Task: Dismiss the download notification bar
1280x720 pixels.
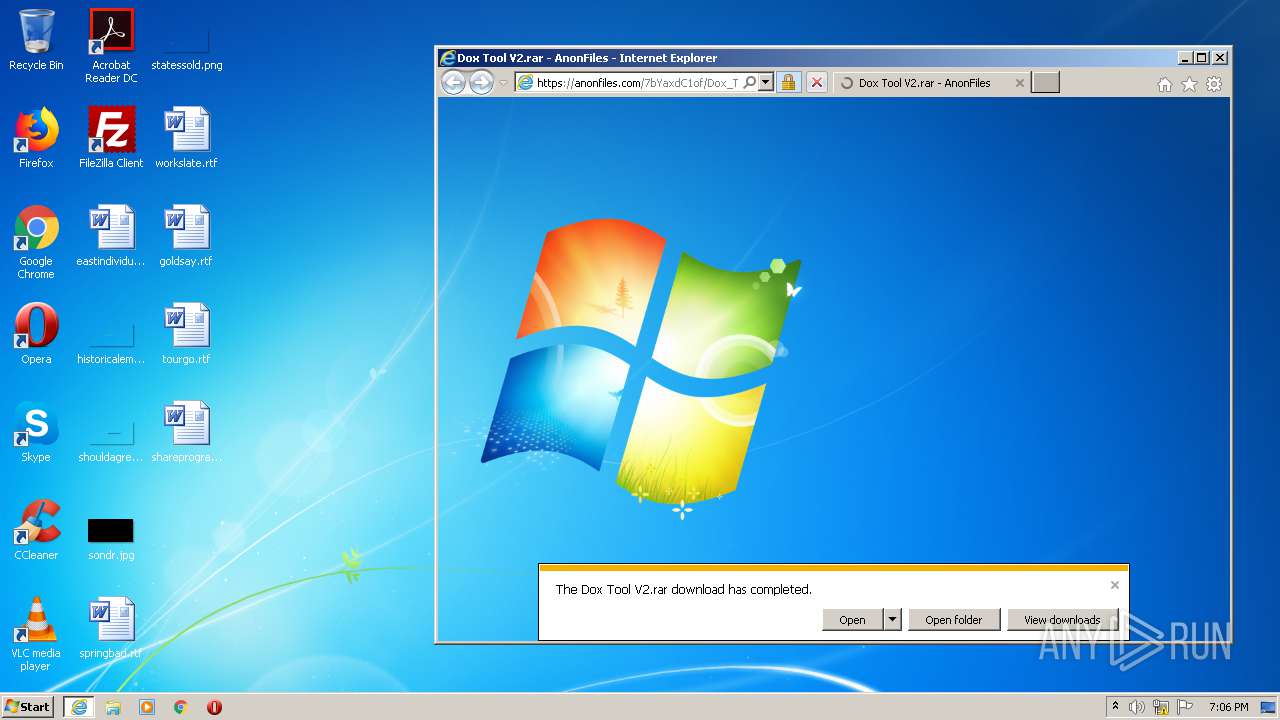Action: 1115,585
